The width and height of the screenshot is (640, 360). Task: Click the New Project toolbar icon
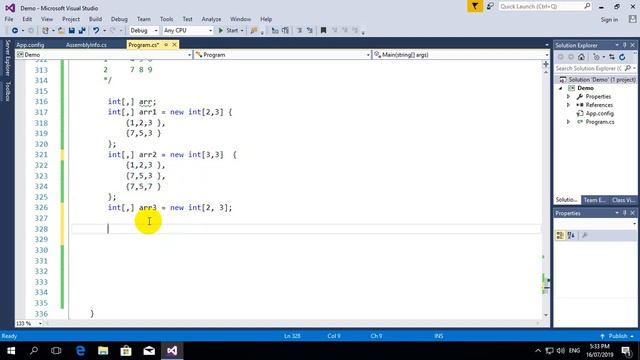click(x=45, y=30)
